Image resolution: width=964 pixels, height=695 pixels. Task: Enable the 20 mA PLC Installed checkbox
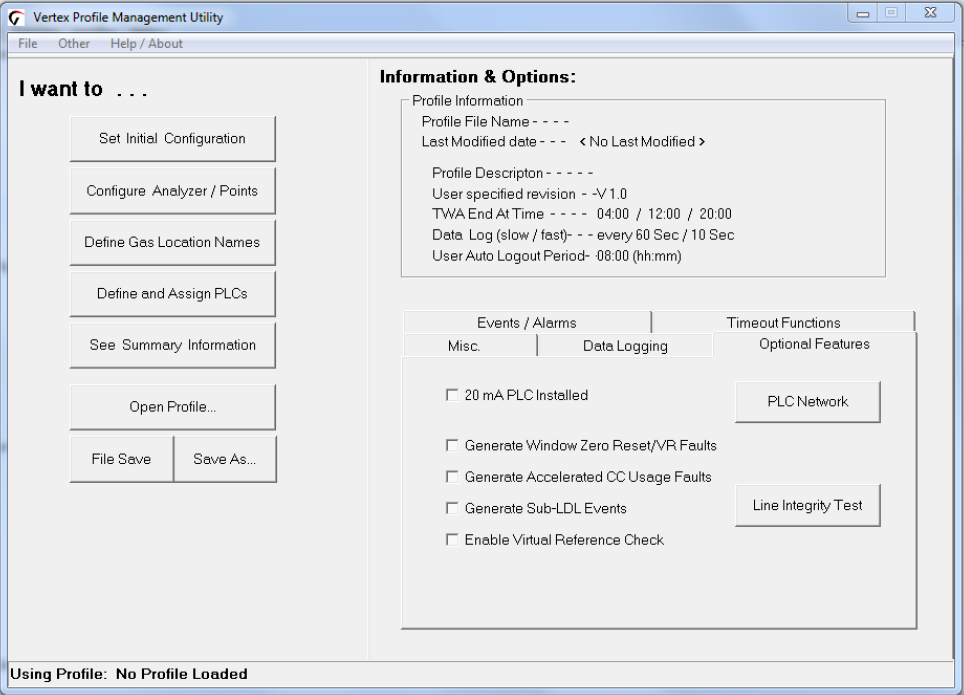(451, 395)
